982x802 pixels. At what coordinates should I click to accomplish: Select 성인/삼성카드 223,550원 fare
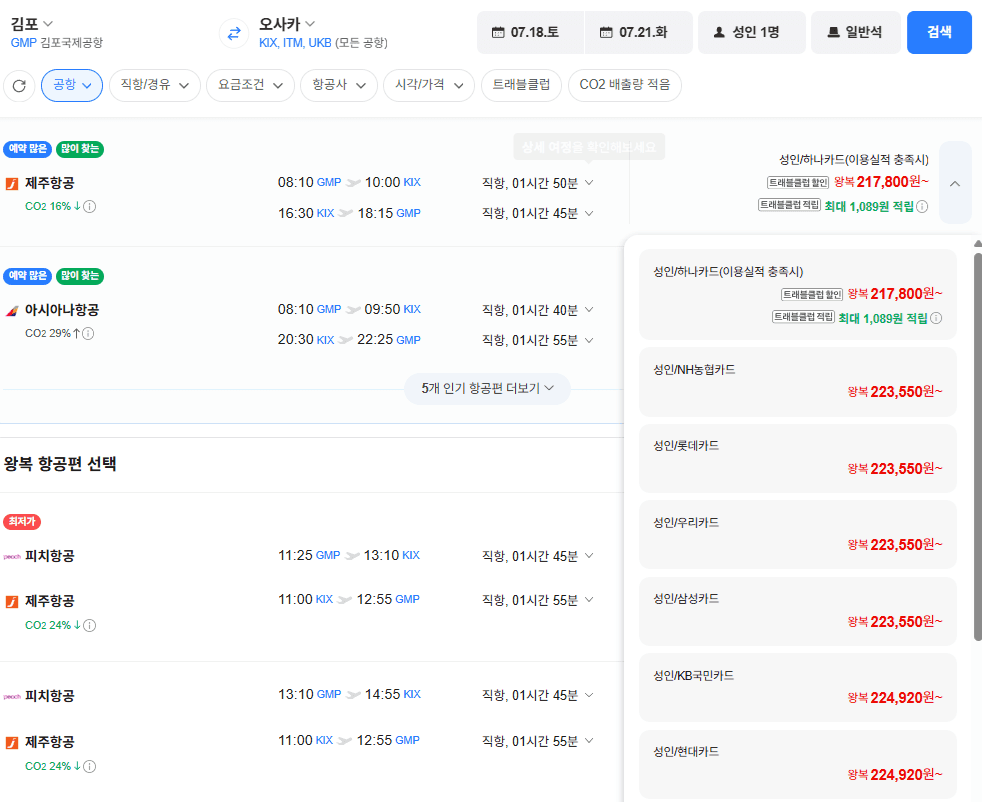(797, 612)
